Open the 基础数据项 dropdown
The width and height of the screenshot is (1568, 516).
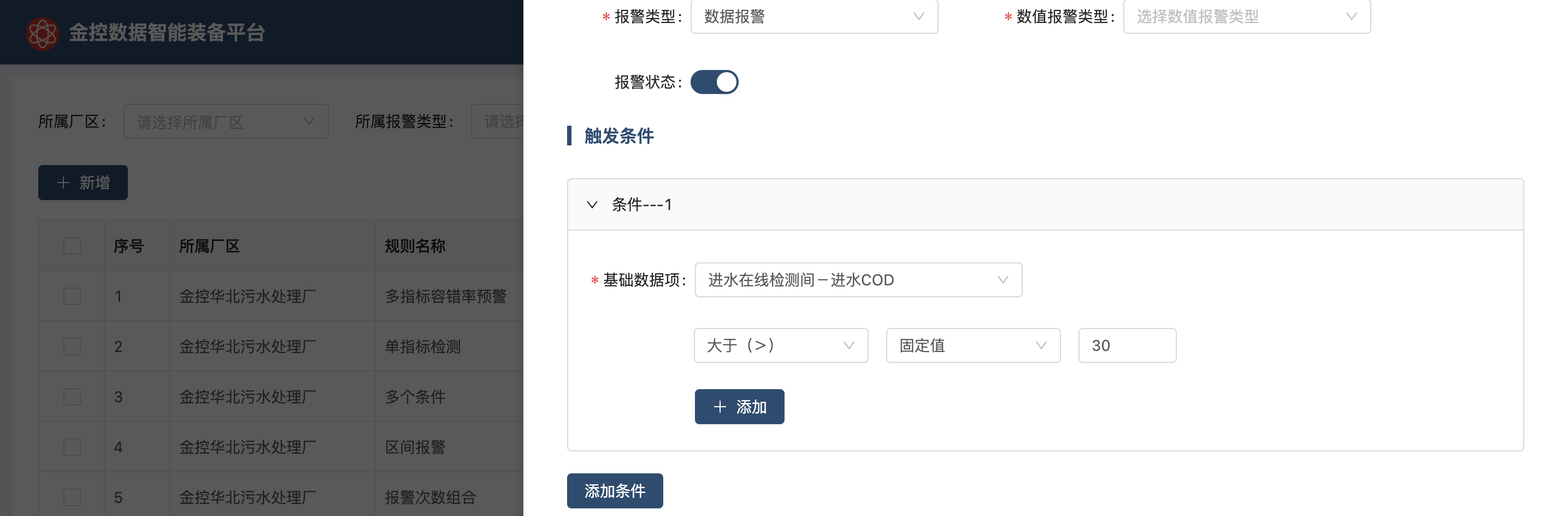[858, 280]
